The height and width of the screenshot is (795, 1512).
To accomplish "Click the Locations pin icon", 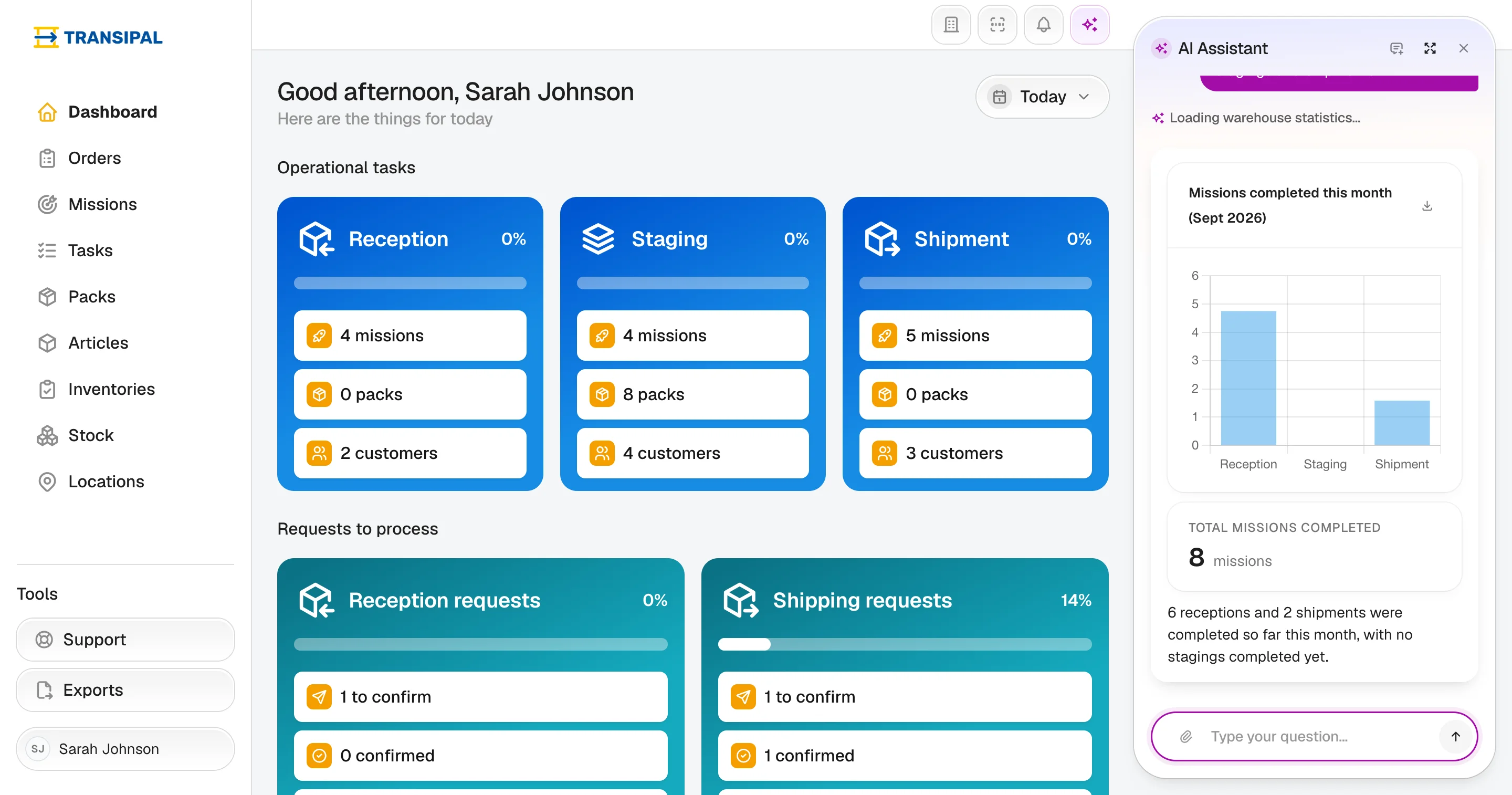I will tap(47, 482).
